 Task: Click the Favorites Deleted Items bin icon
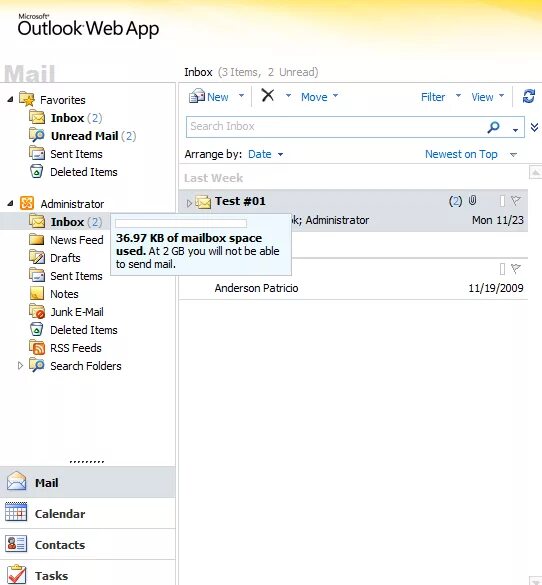click(36, 171)
